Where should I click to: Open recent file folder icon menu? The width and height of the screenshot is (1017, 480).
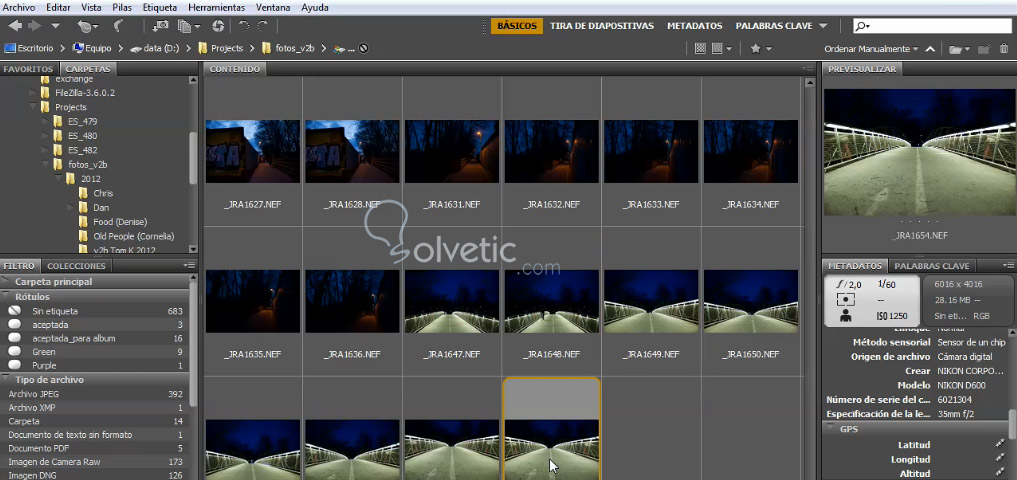click(x=959, y=49)
